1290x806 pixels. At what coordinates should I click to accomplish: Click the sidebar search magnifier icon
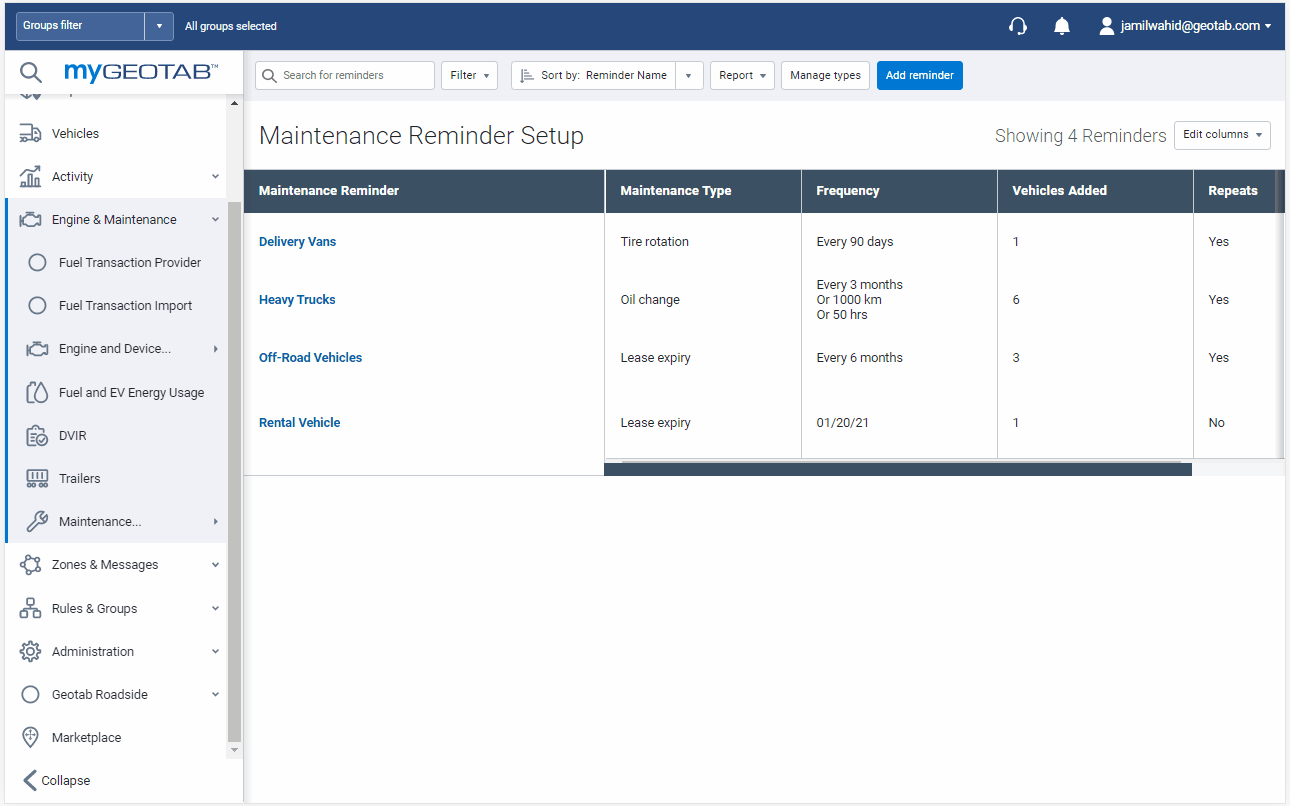[31, 73]
